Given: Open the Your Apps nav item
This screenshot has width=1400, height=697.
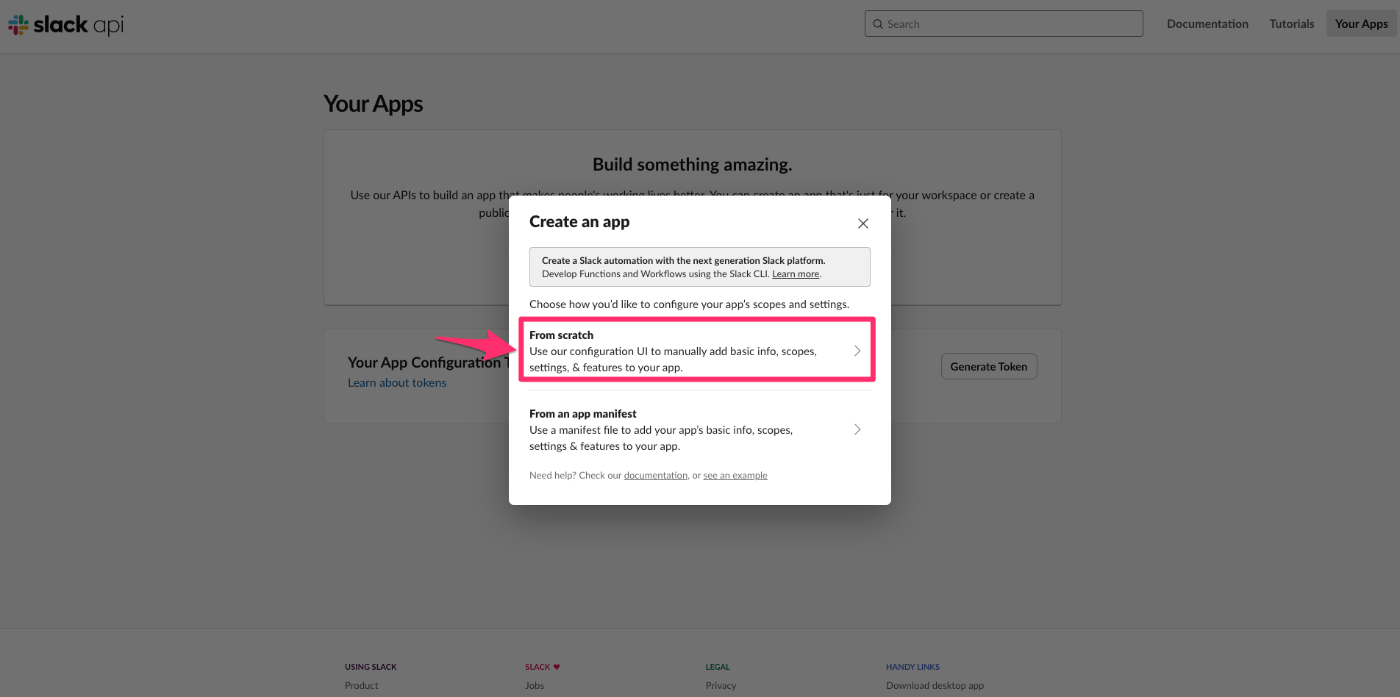Looking at the screenshot, I should pos(1361,24).
